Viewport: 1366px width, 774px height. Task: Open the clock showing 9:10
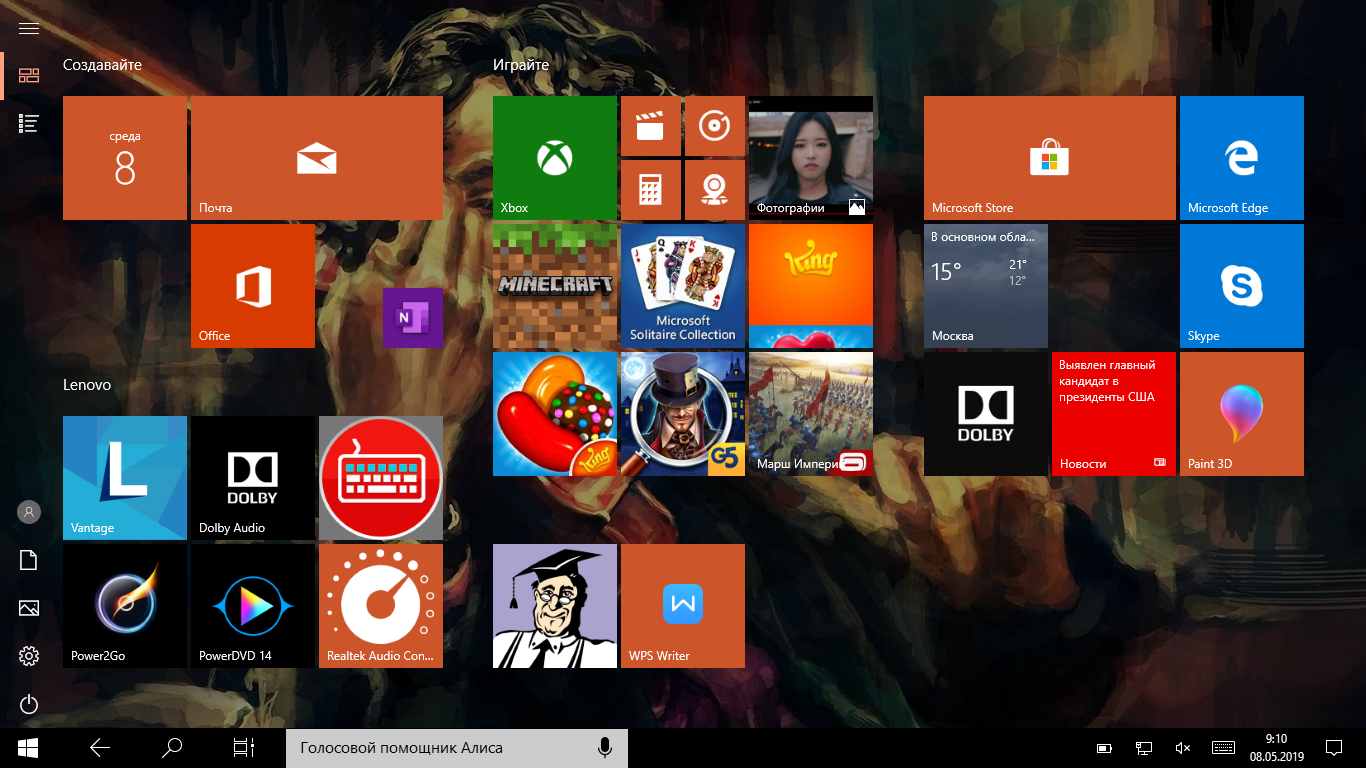coord(1276,748)
